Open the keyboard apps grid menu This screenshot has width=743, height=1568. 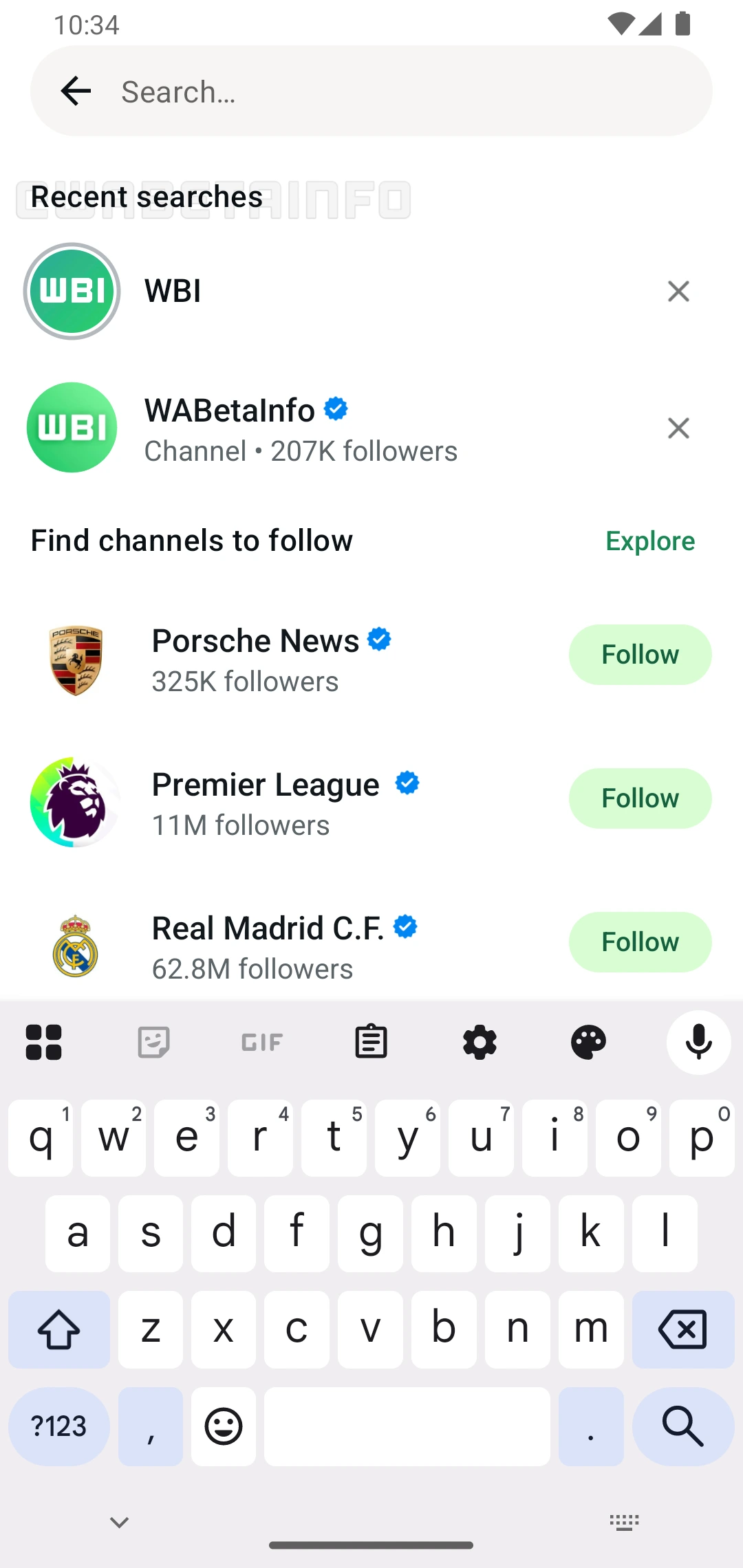click(44, 1042)
